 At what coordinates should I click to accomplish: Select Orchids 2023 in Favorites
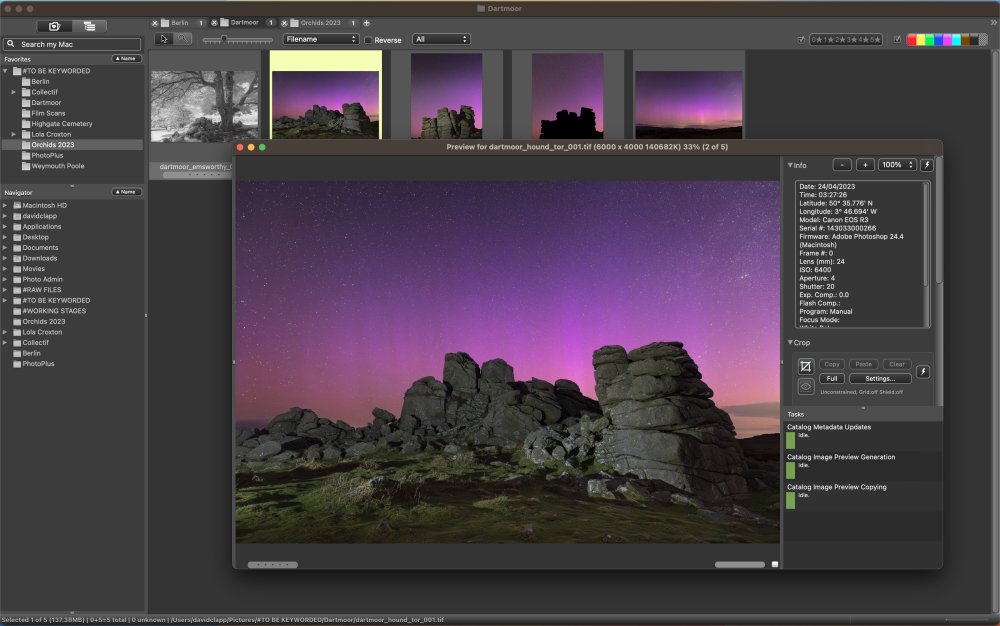(72, 145)
